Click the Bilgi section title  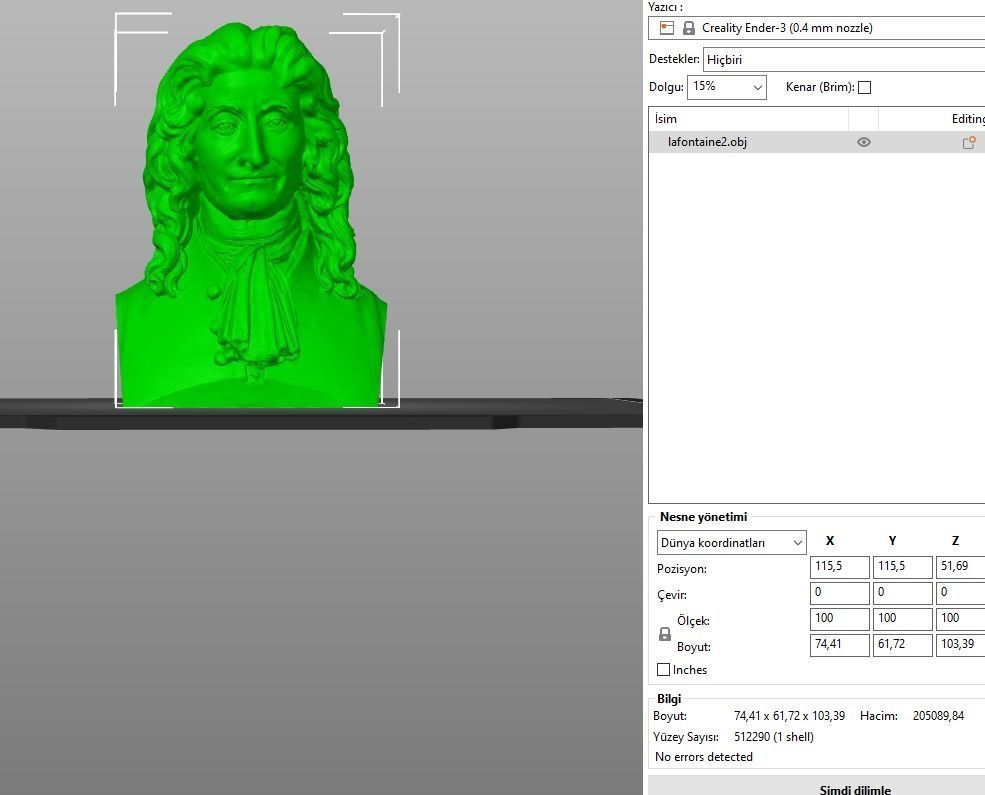pos(669,699)
